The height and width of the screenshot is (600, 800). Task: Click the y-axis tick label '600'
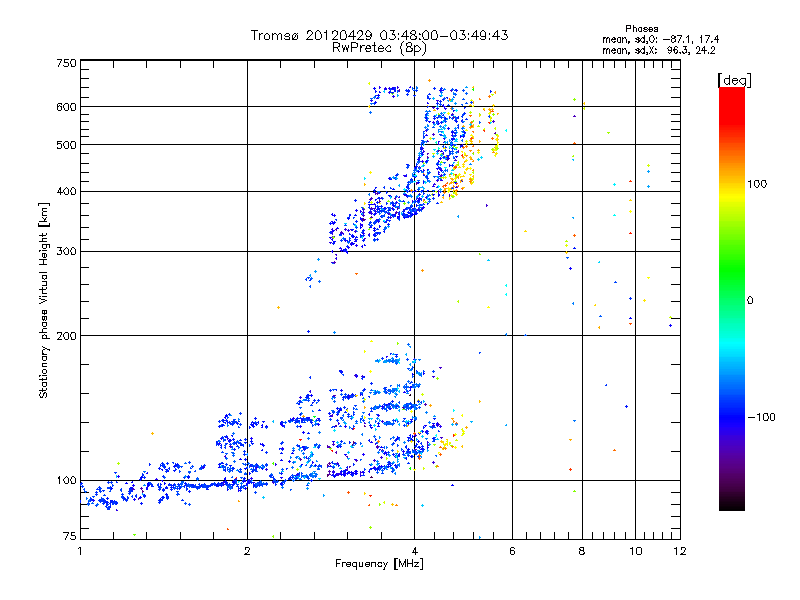click(x=66, y=107)
